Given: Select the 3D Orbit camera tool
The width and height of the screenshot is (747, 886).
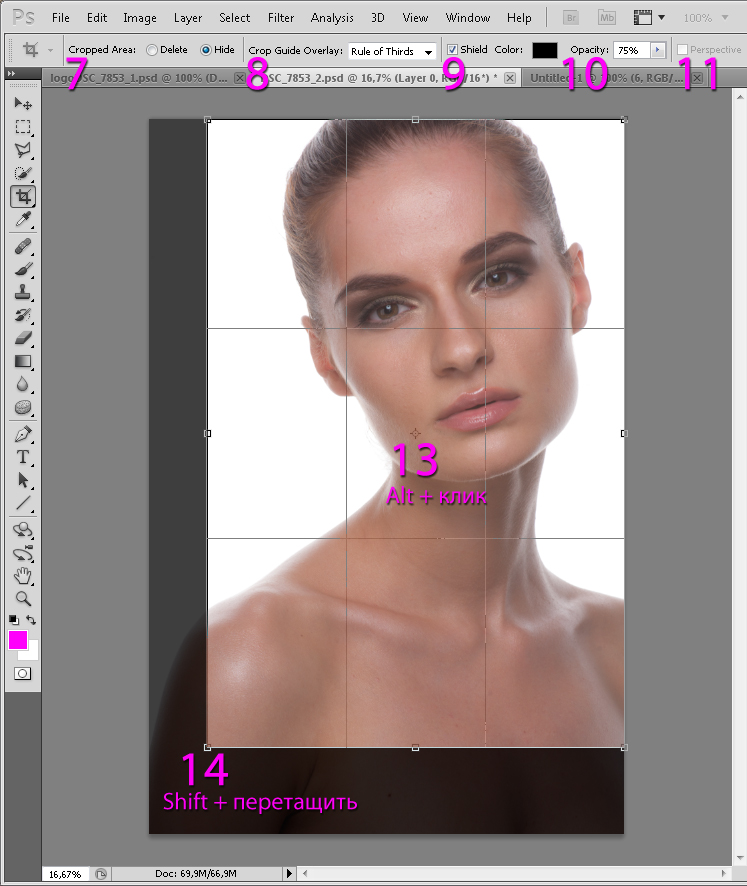Looking at the screenshot, I should coord(23,553).
